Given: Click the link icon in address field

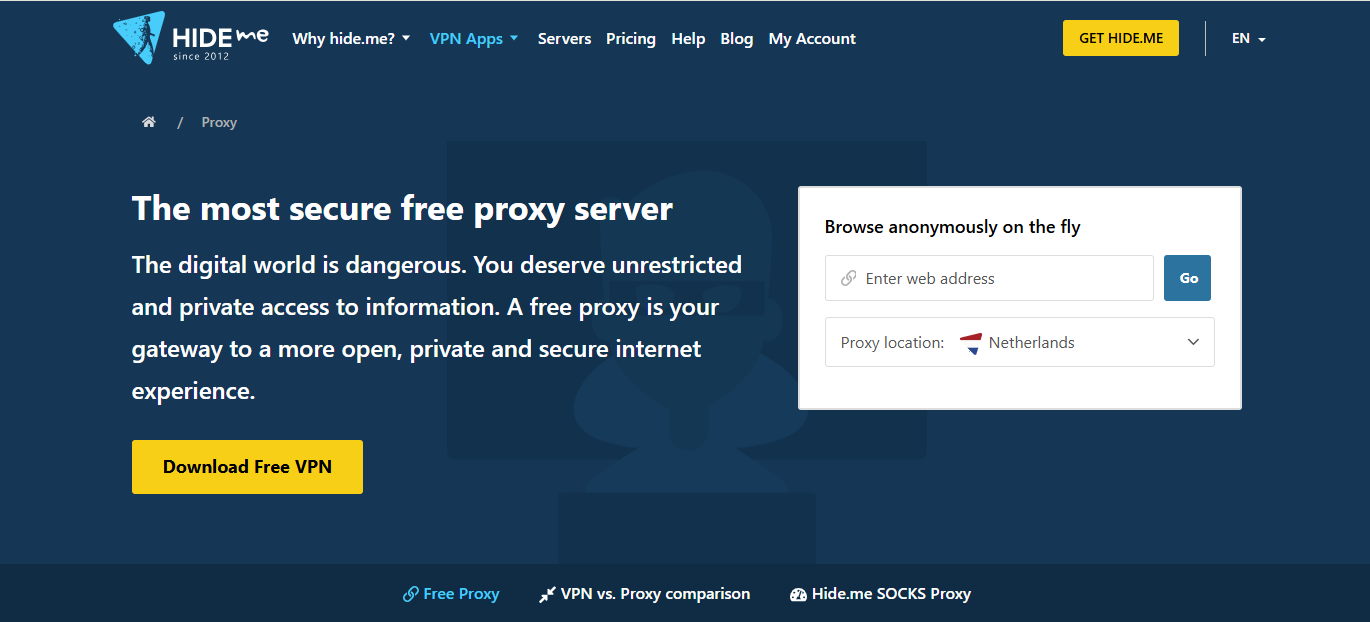Looking at the screenshot, I should [x=848, y=278].
